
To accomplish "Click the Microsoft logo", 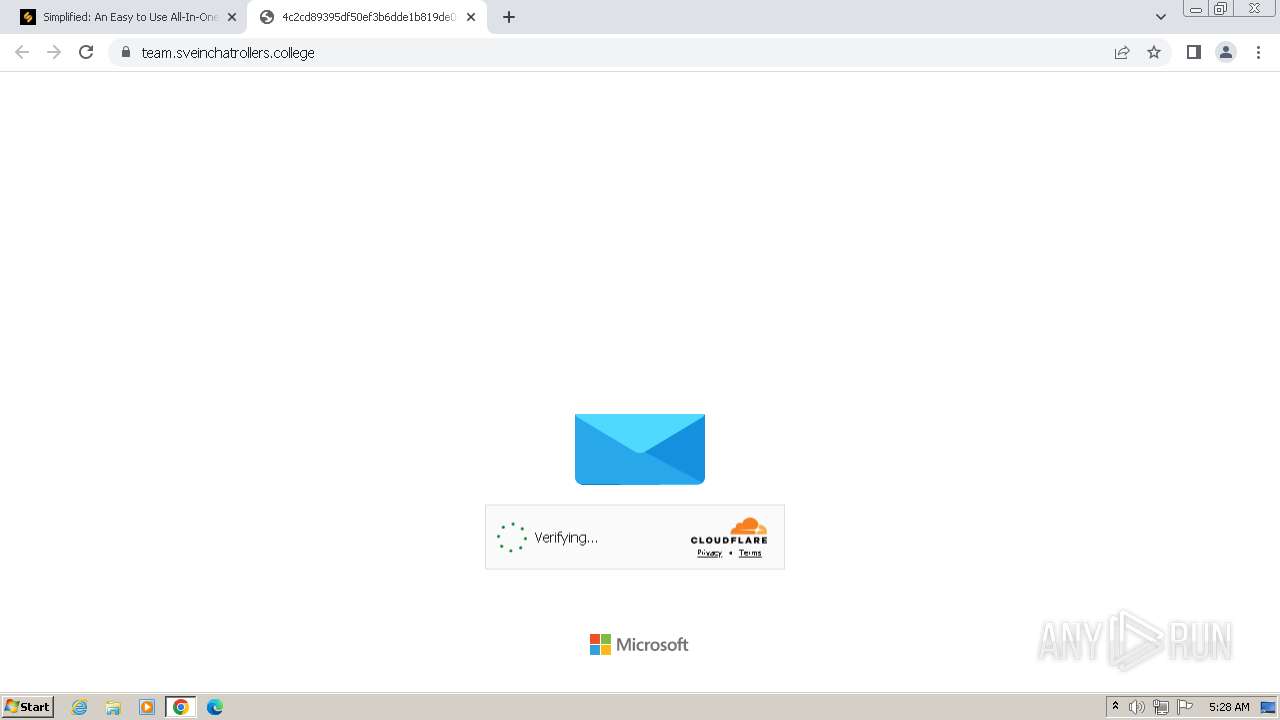I will click(x=639, y=645).
